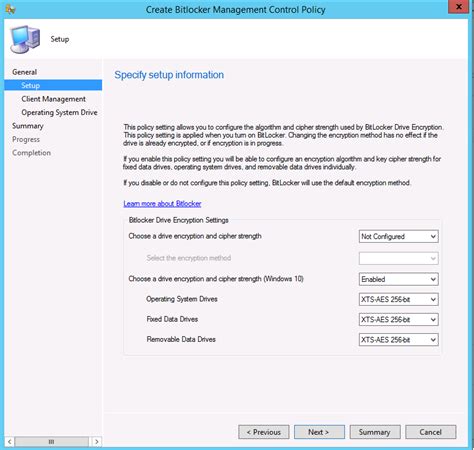This screenshot has height=450, width=474.
Task: Go to Operating System Drive step
Action: (59, 113)
